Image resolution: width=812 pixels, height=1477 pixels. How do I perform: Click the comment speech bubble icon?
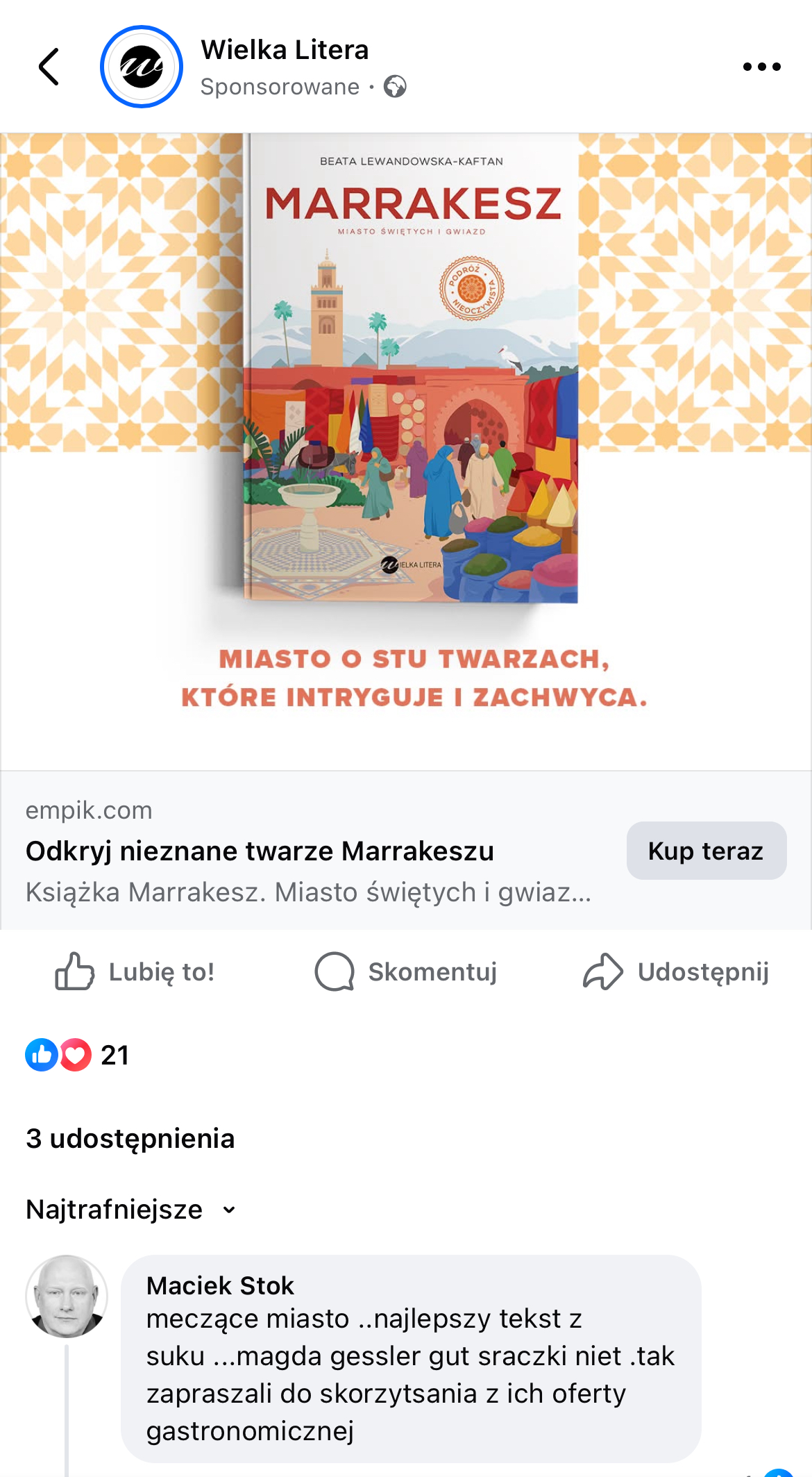(335, 971)
